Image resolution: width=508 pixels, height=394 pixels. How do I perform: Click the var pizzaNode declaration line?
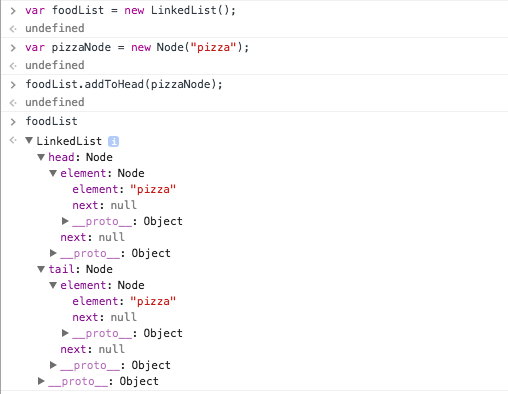pos(137,47)
